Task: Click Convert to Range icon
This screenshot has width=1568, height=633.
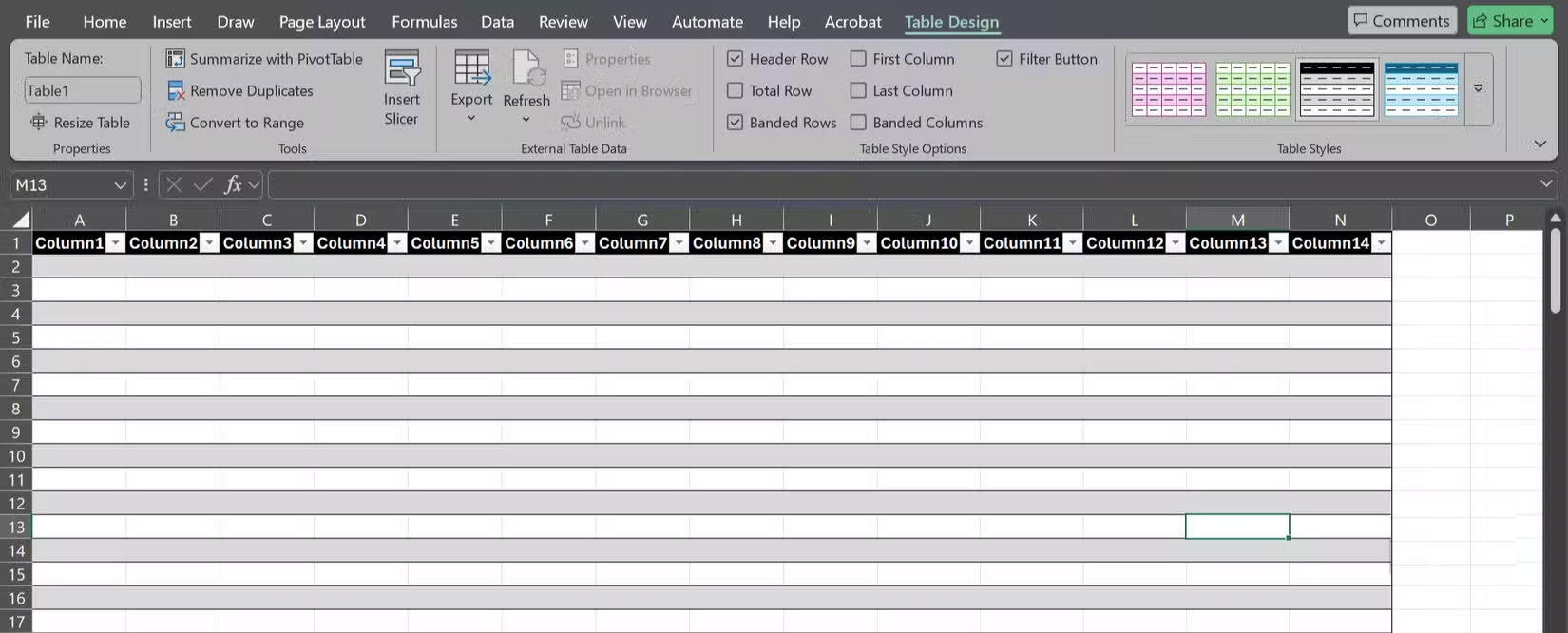Action: (x=175, y=123)
